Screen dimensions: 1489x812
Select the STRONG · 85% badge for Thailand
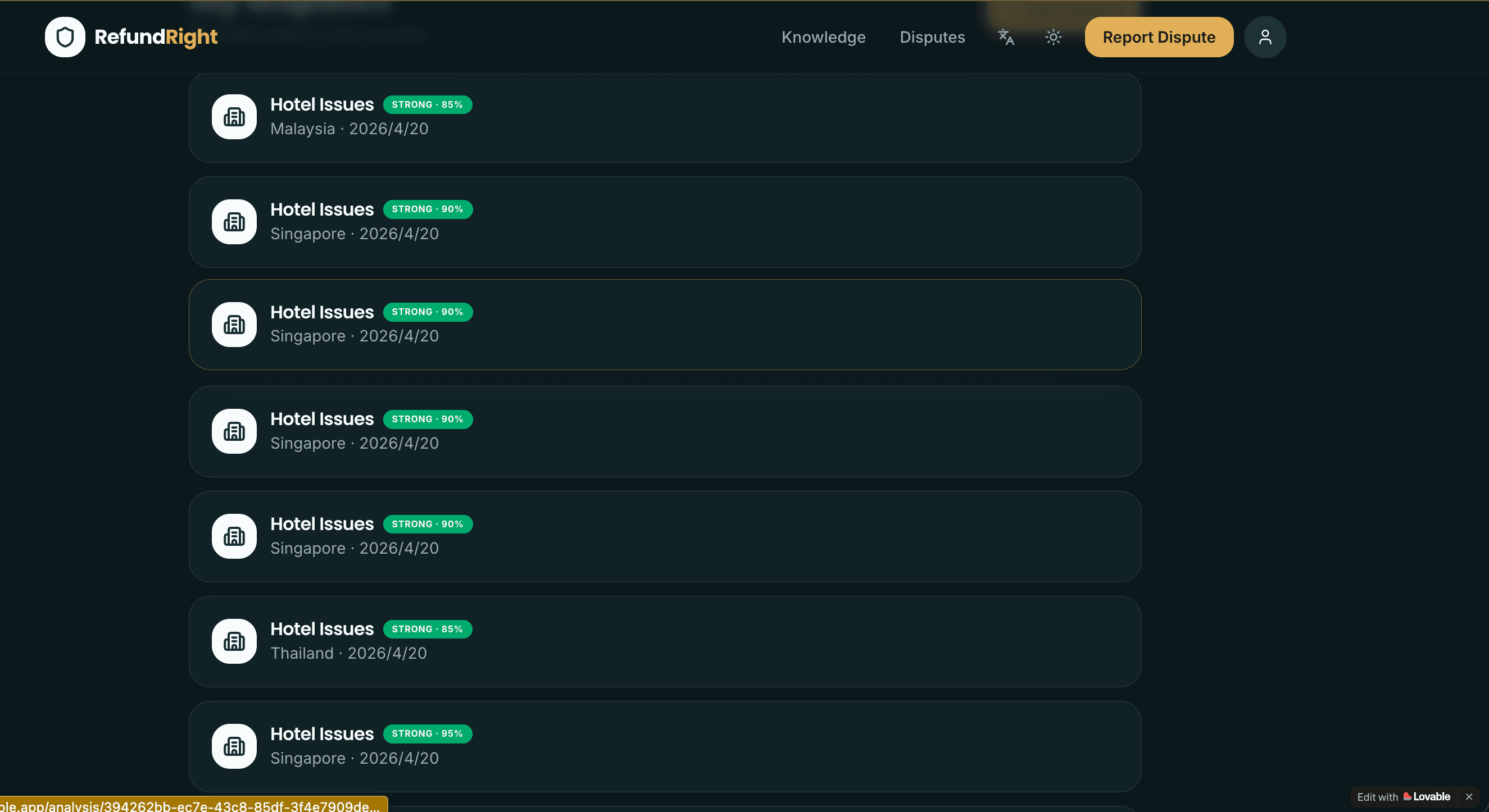(428, 629)
